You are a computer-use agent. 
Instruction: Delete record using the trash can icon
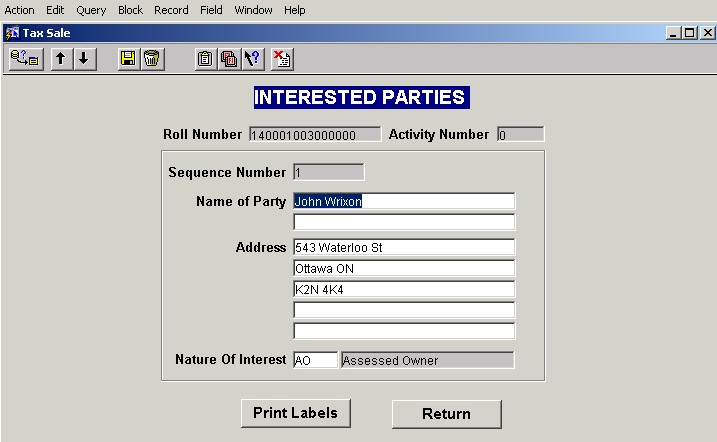[x=152, y=59]
